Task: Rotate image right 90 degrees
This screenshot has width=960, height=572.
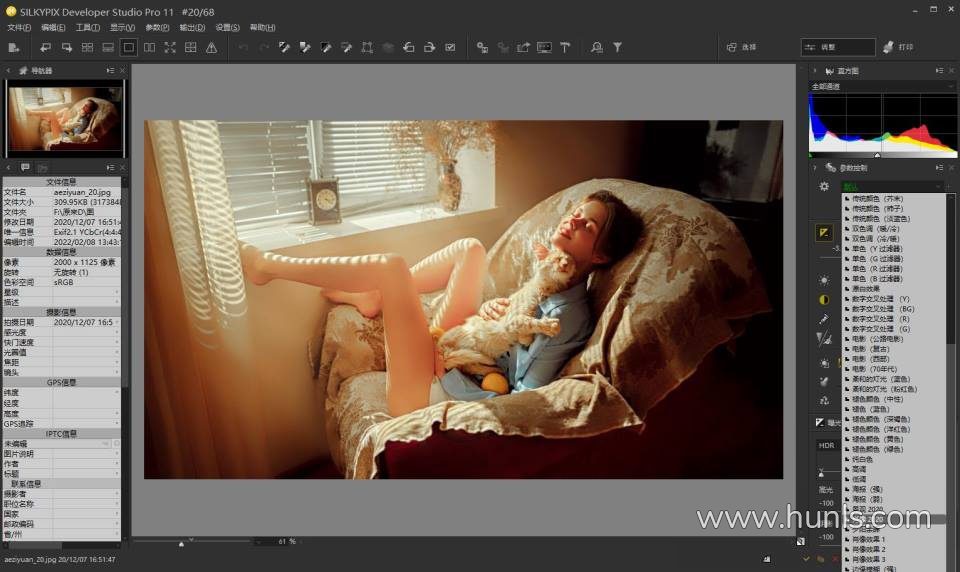Action: pyautogui.click(x=430, y=47)
